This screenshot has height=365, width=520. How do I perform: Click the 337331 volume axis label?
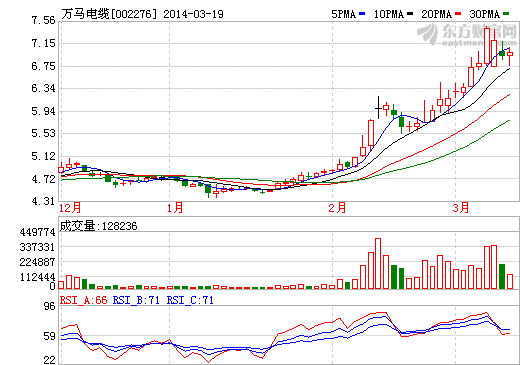tap(37, 247)
